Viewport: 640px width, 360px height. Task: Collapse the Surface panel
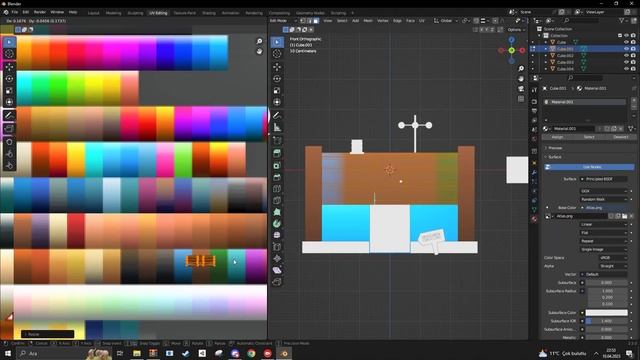[x=554, y=157]
